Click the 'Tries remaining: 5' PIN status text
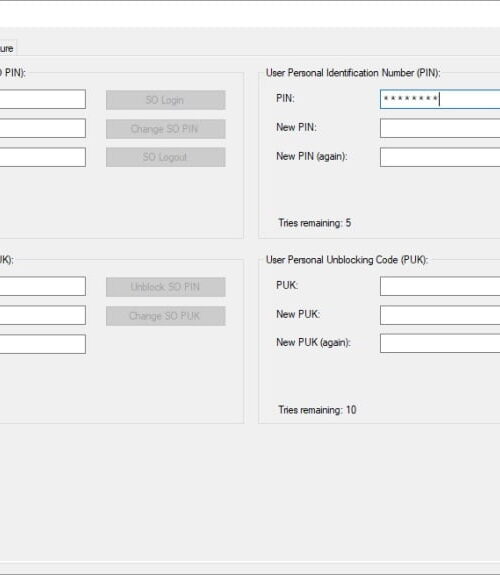500x575 pixels. [x=314, y=223]
